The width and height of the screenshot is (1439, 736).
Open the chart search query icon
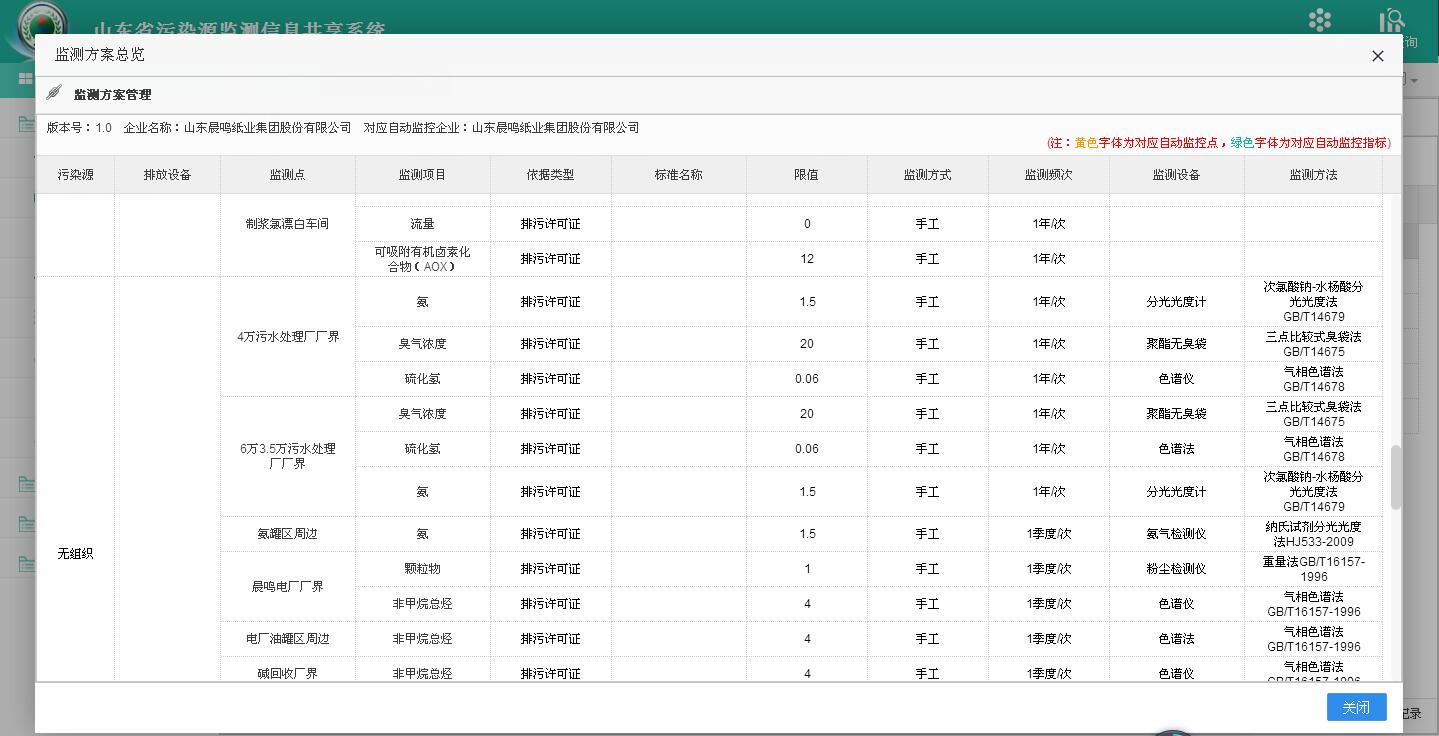pos(1392,20)
